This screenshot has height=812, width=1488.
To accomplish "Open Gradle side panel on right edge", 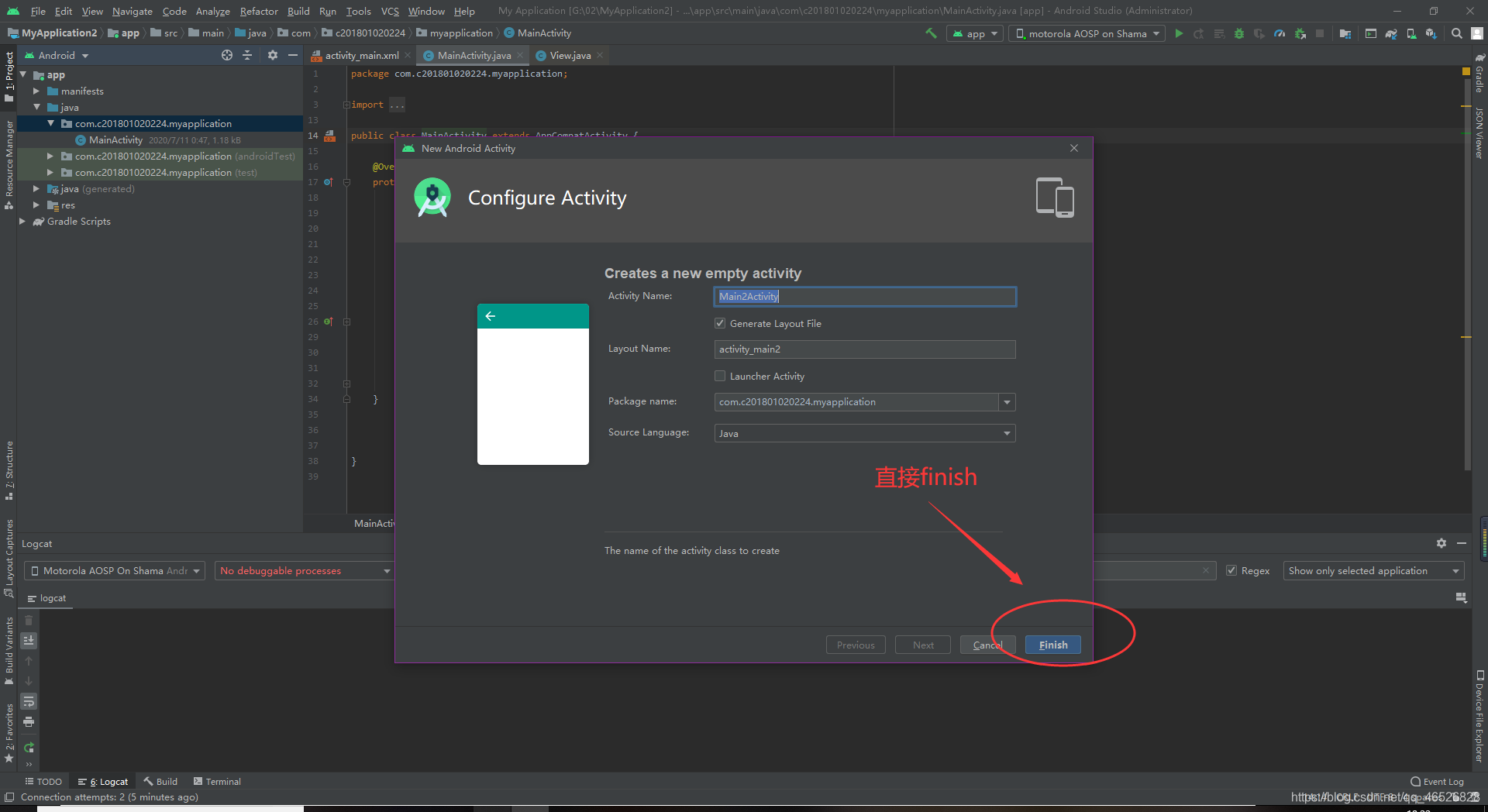I will pos(1479,73).
